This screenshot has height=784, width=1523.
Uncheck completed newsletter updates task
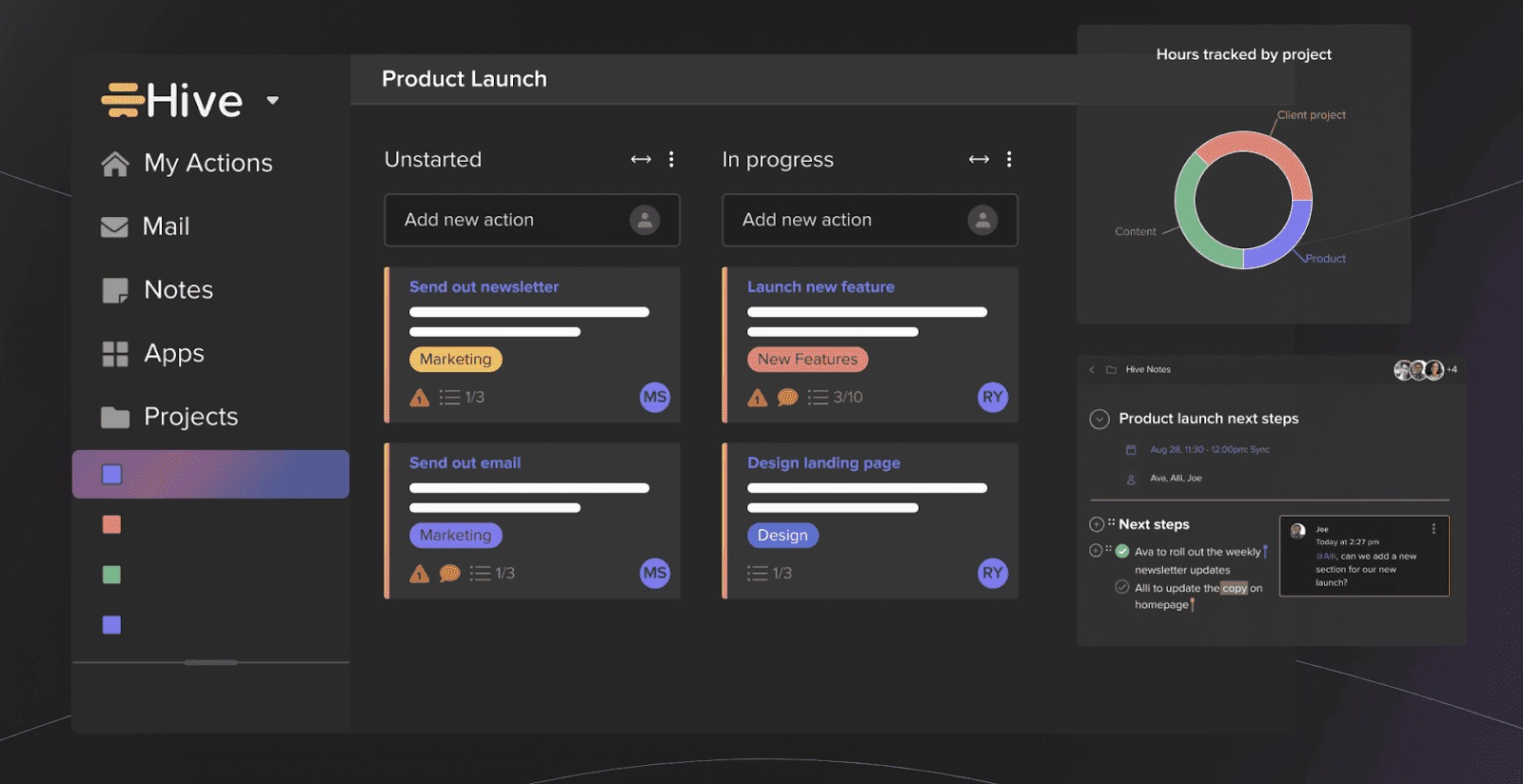pyautogui.click(x=1122, y=551)
